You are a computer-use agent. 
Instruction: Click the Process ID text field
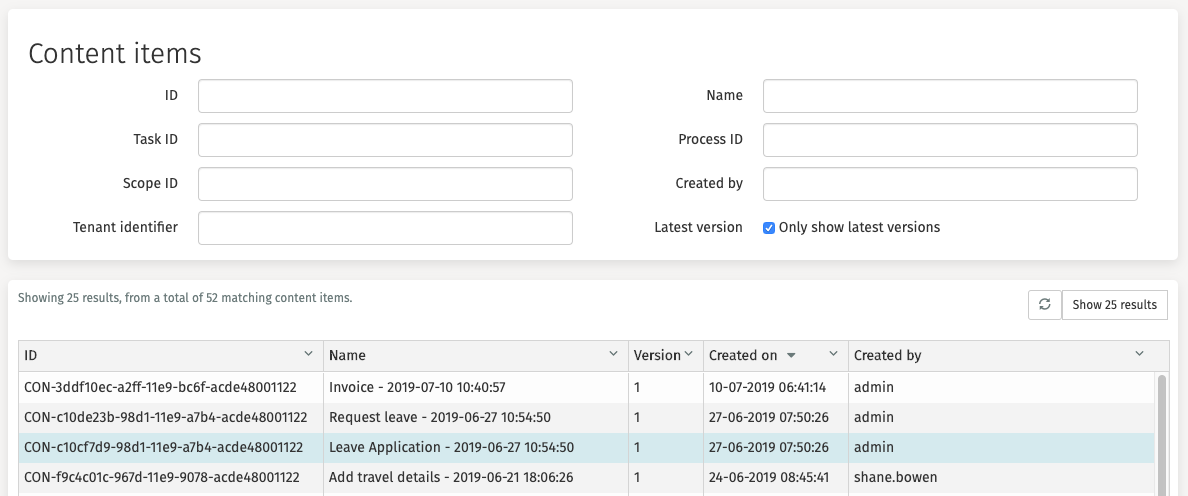(x=950, y=140)
